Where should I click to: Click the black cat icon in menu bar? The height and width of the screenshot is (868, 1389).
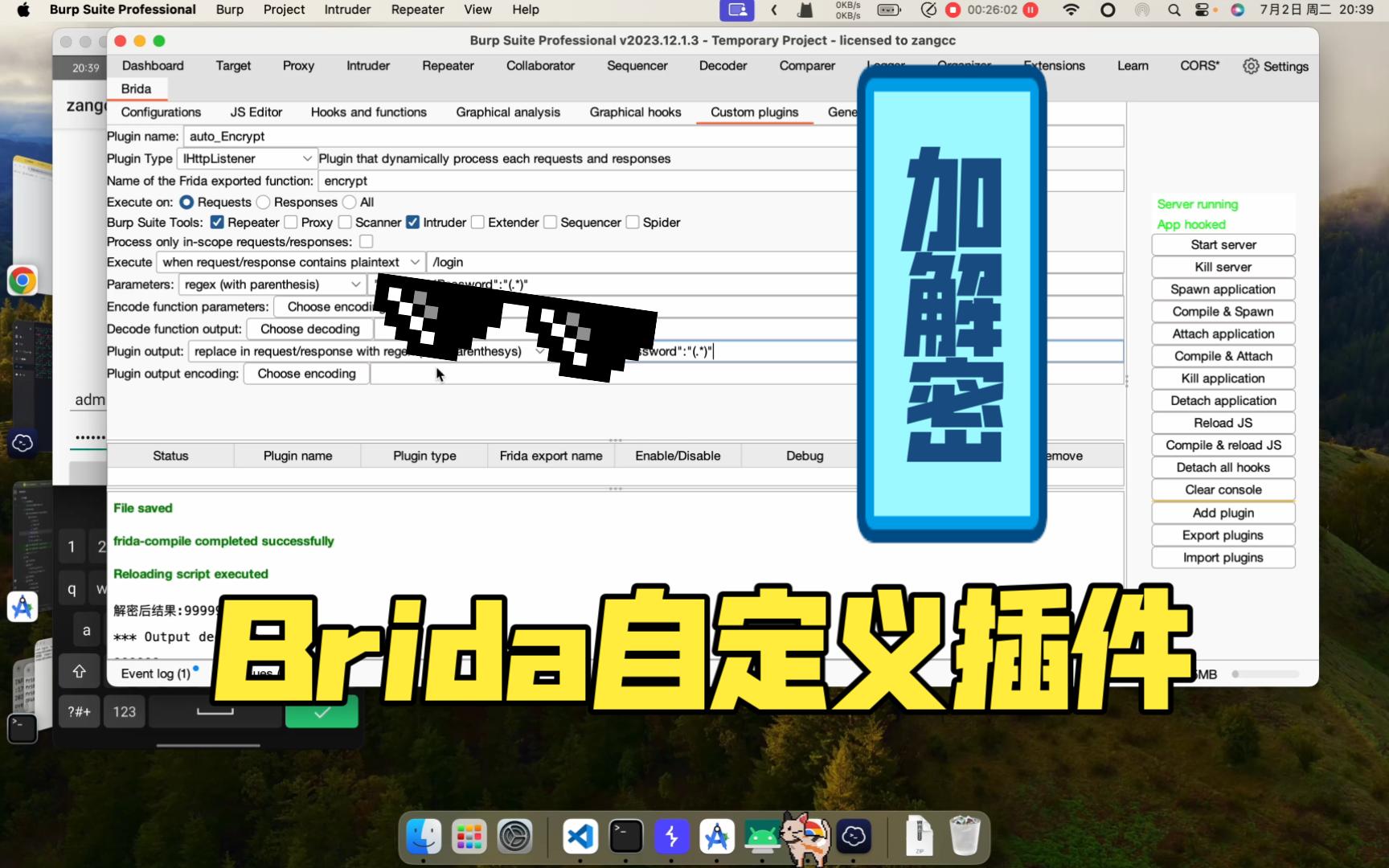pyautogui.click(x=805, y=10)
